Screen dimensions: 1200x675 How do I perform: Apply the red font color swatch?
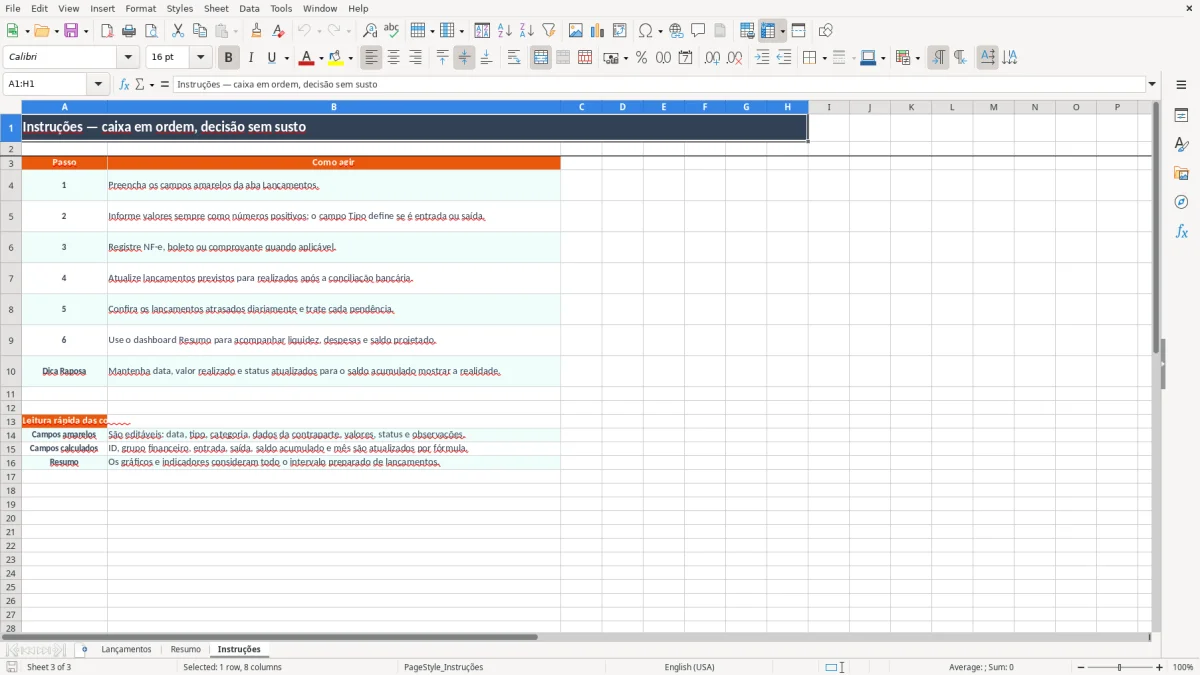pyautogui.click(x=306, y=58)
